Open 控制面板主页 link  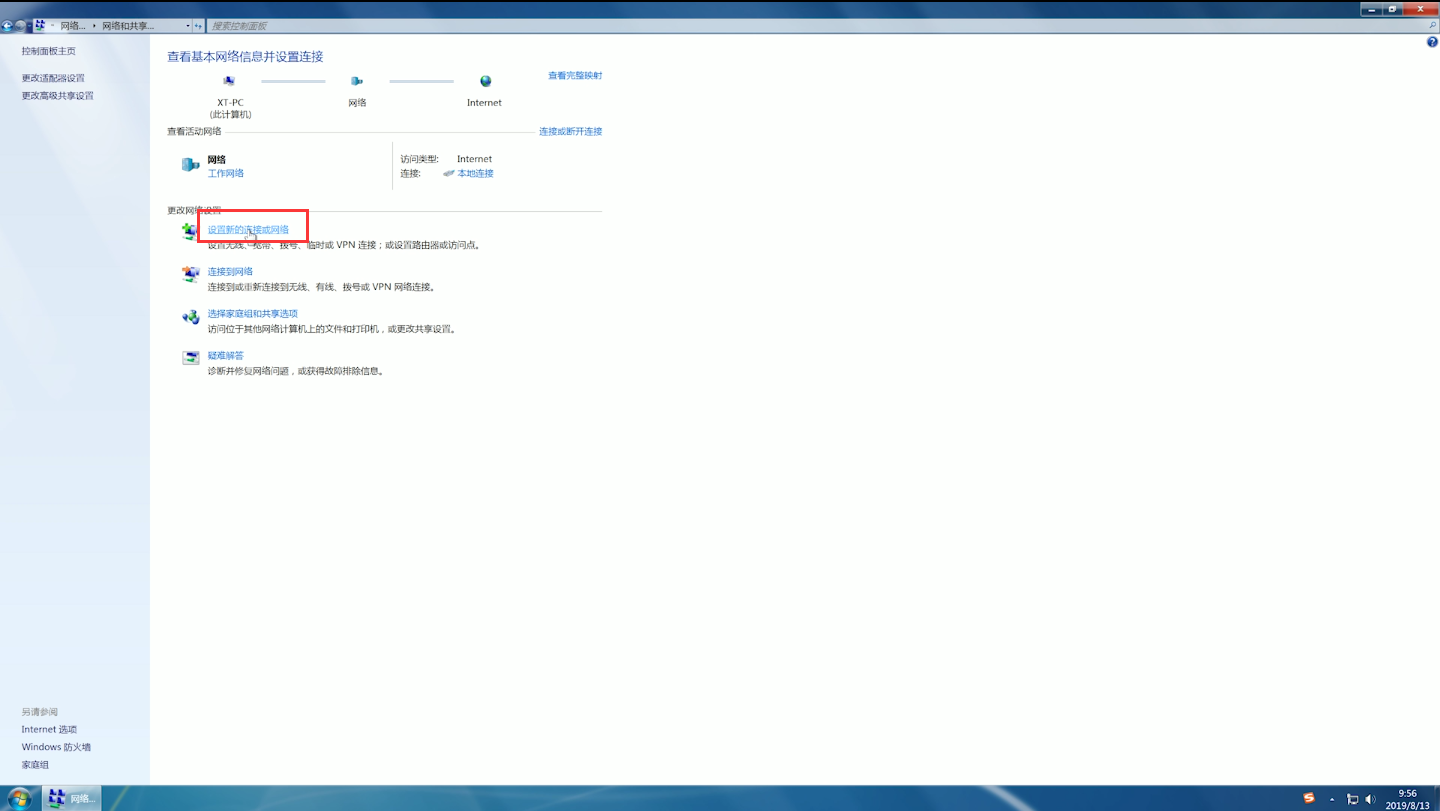tap(49, 51)
